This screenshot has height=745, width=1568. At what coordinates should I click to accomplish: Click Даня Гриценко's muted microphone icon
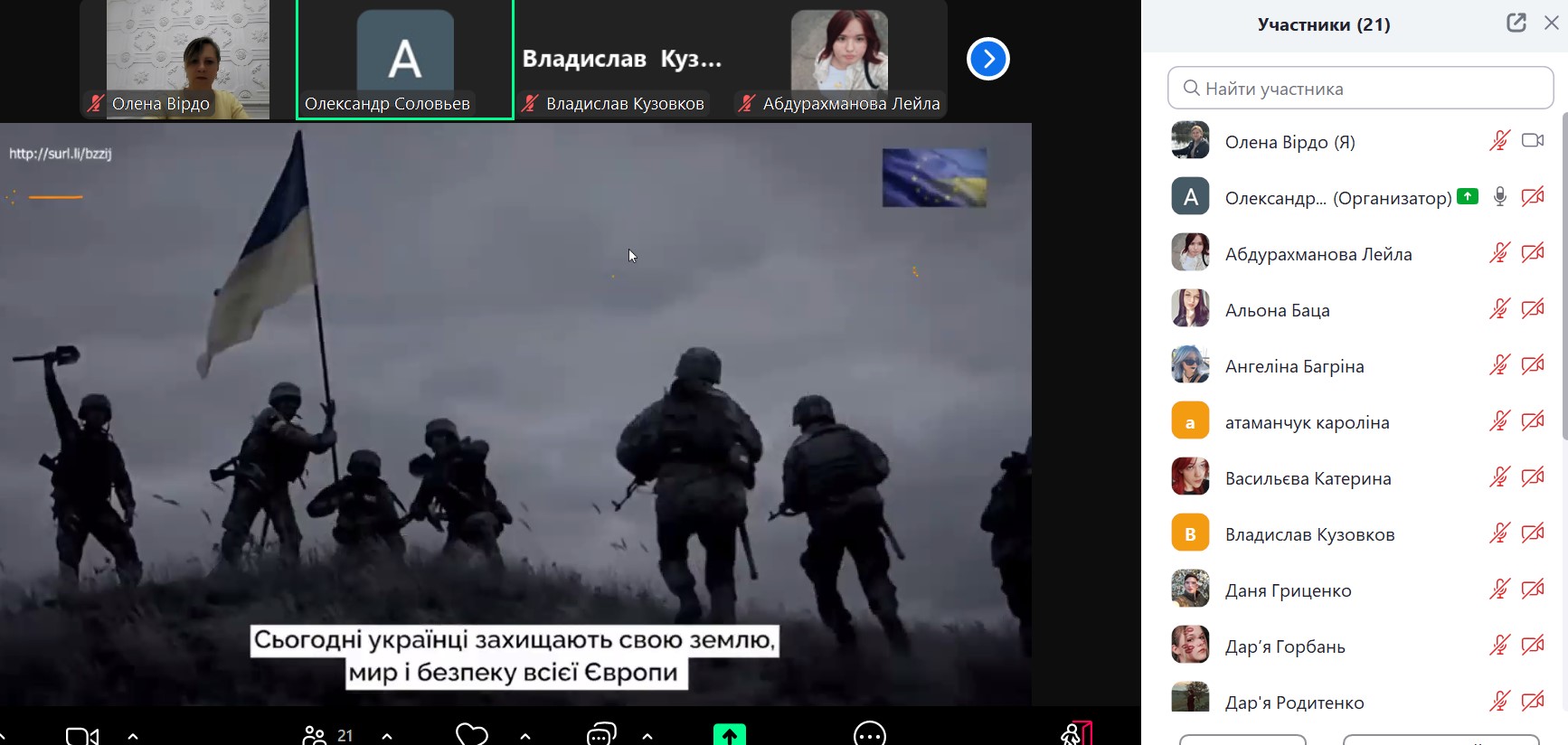(1500, 589)
